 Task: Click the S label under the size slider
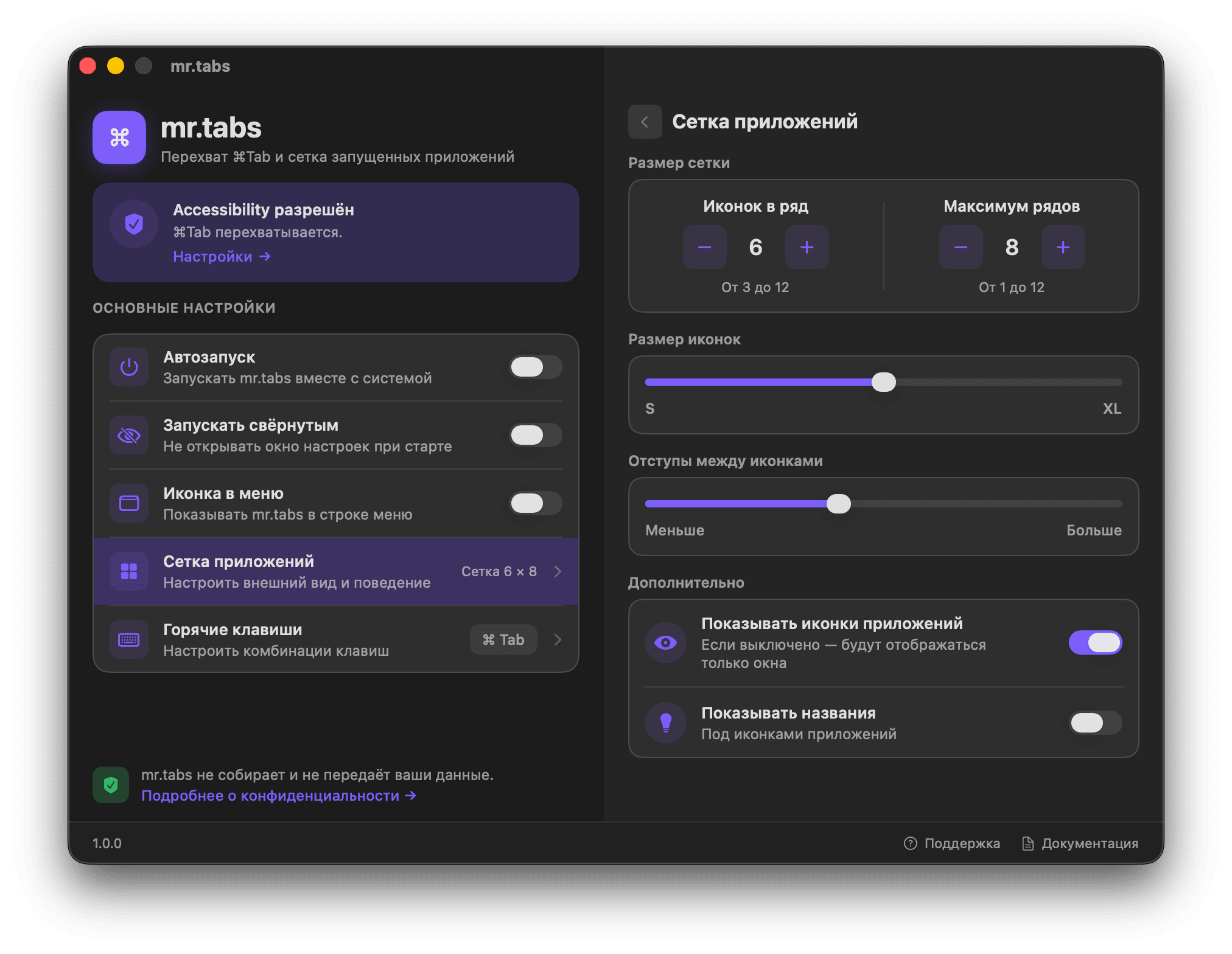650,409
